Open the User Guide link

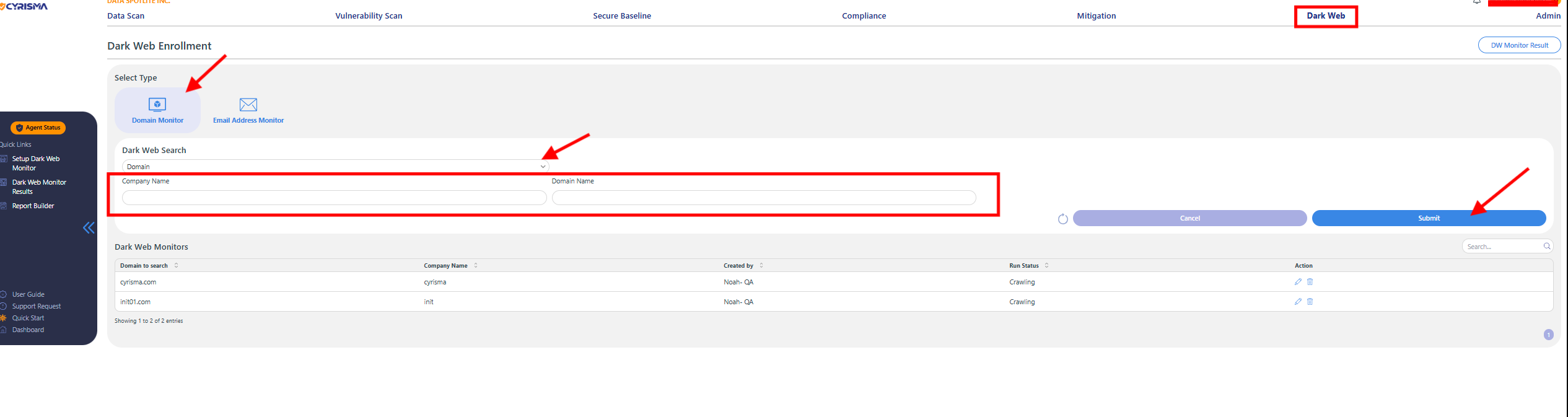point(28,294)
